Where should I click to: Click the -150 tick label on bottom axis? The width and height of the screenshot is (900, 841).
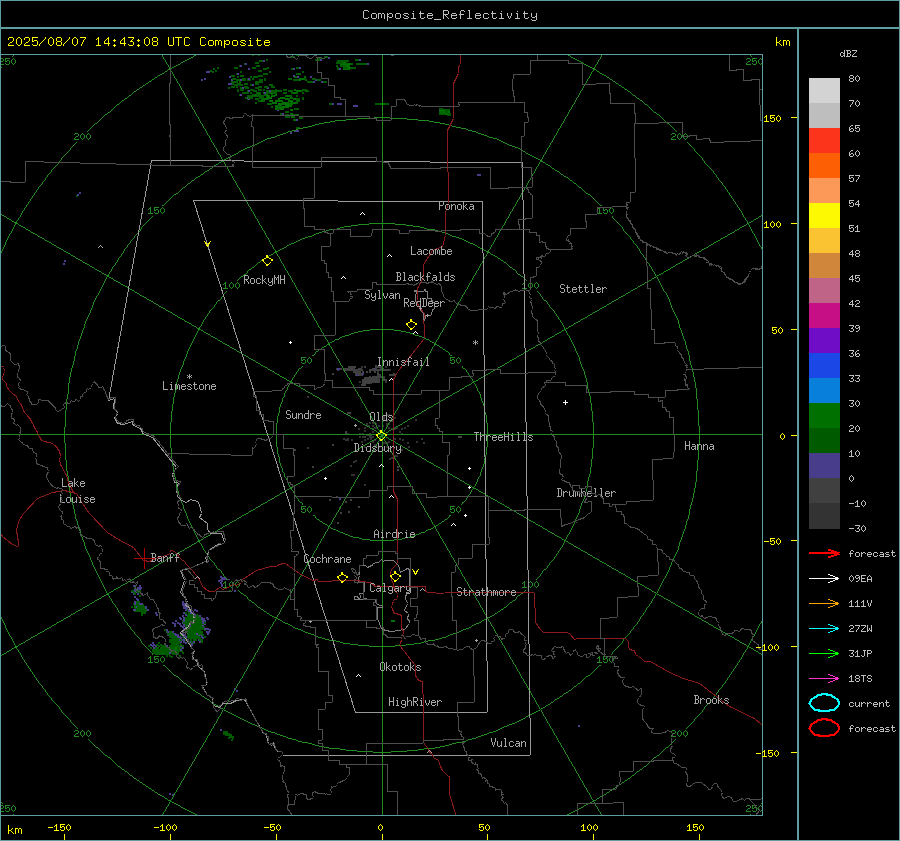(x=59, y=827)
